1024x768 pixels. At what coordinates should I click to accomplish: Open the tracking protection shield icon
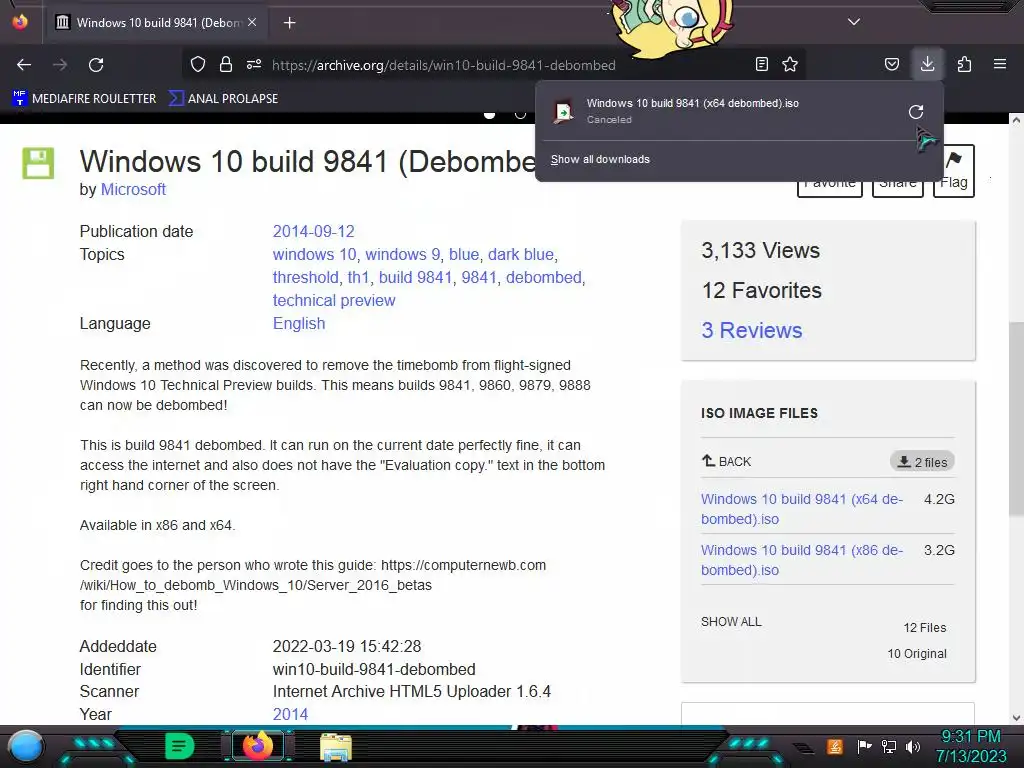click(198, 64)
